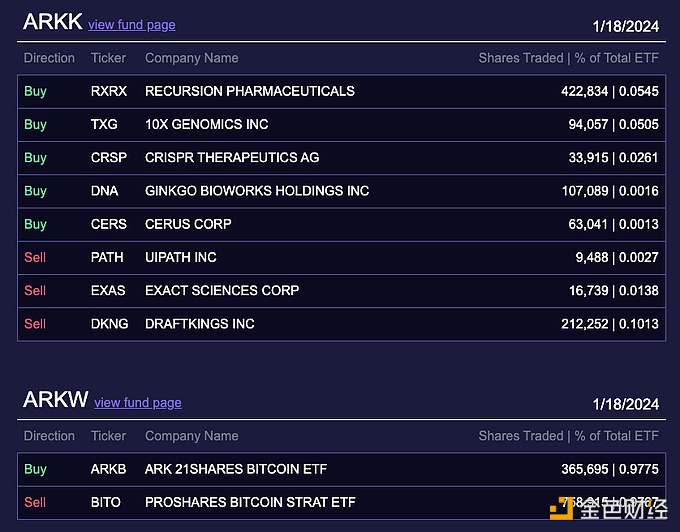
Task: Click the value 365,695 | 0.9775
Action: (x=610, y=469)
